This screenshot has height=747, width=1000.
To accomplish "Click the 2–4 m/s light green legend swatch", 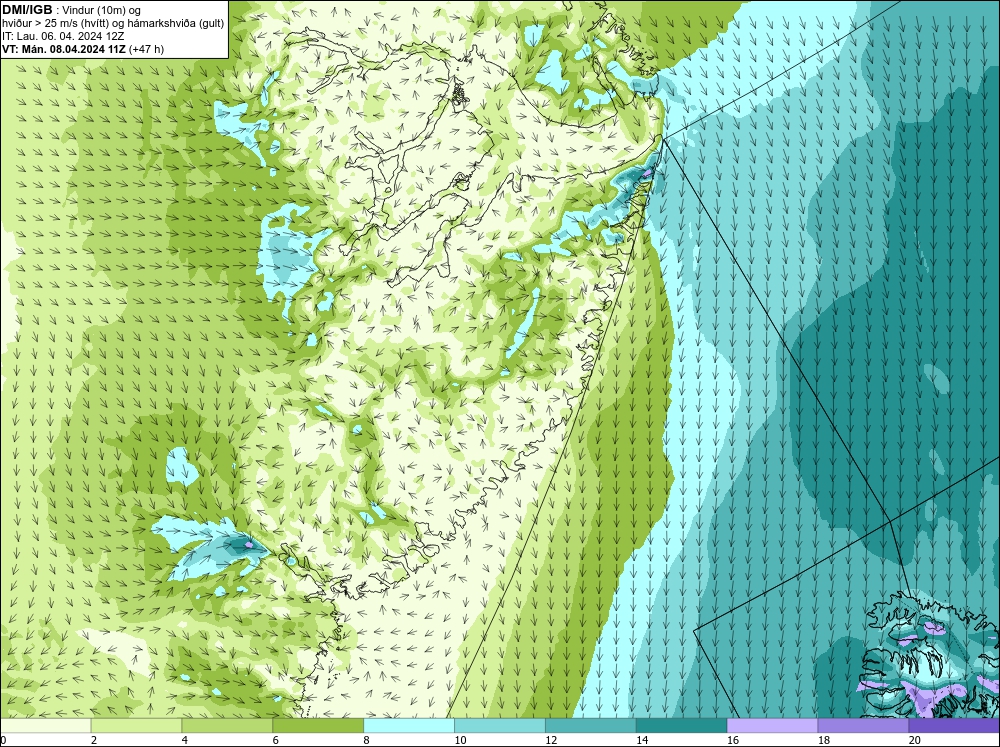I will click(136, 725).
